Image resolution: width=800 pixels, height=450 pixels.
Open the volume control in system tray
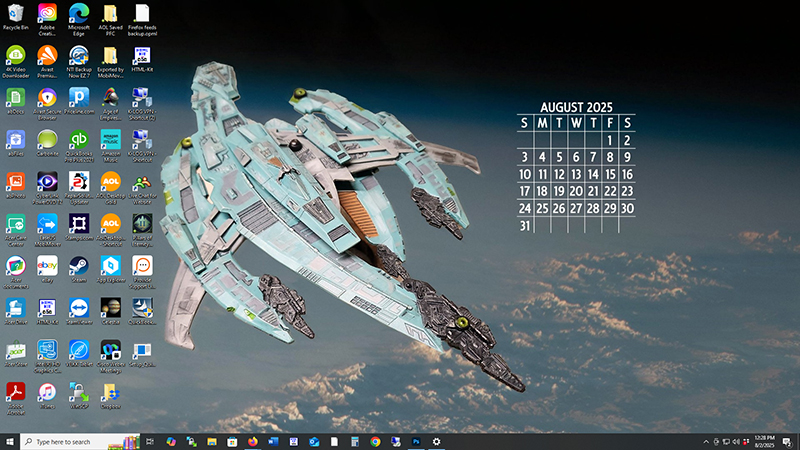736,442
